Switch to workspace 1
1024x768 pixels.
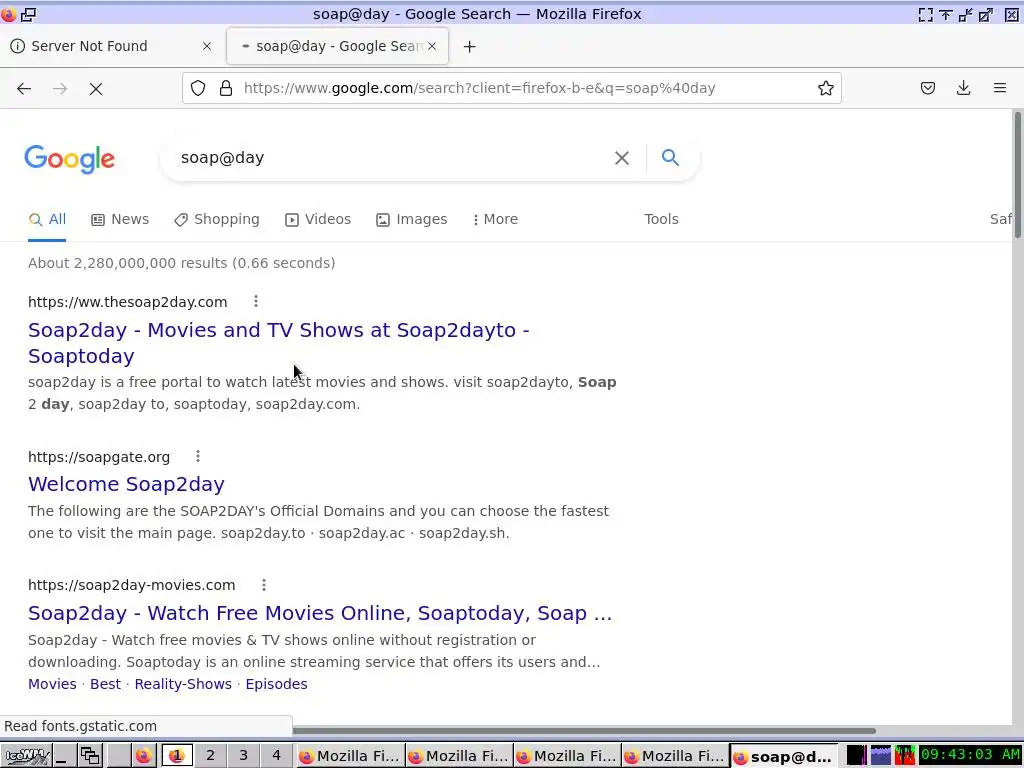point(176,756)
